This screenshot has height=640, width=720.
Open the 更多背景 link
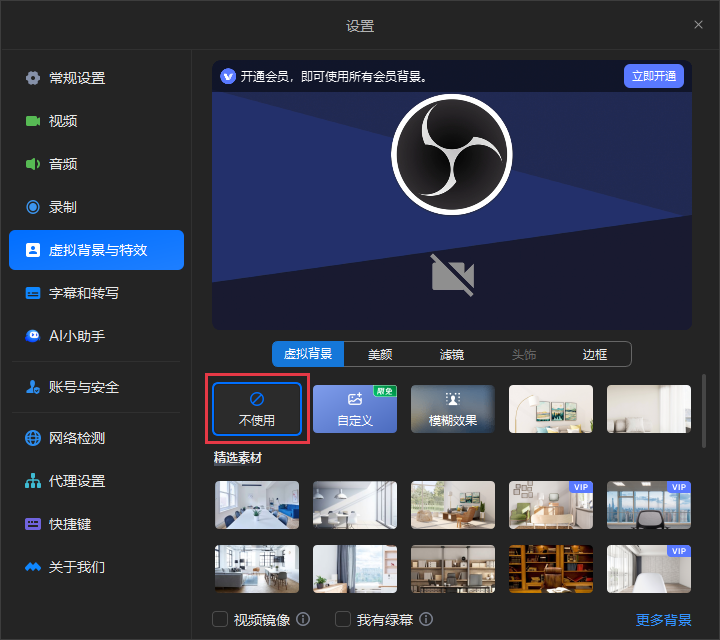[664, 620]
